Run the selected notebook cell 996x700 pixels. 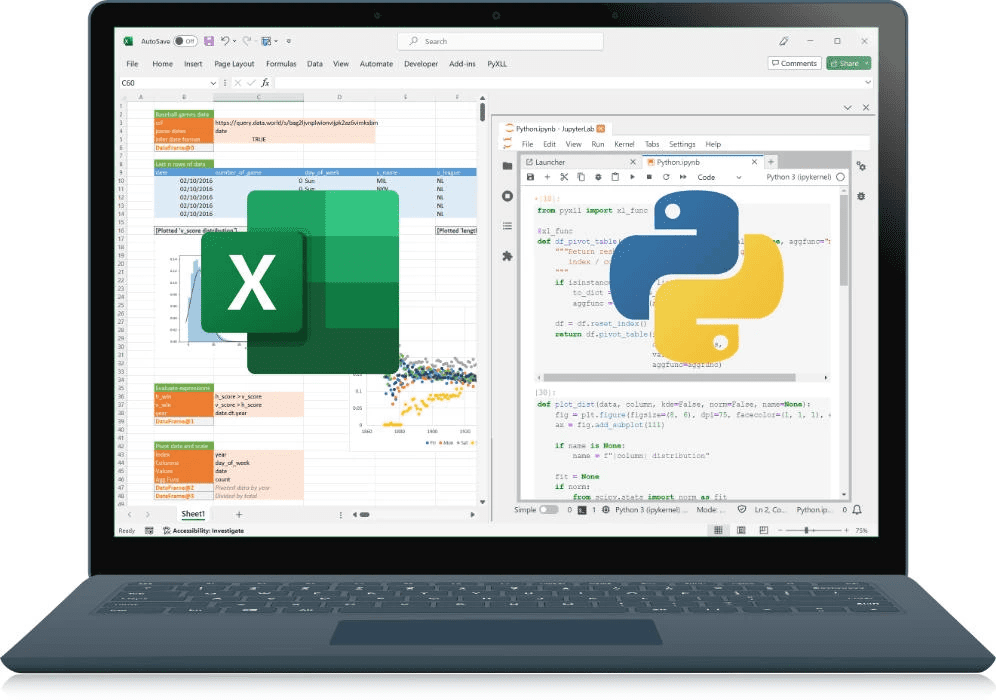click(631, 177)
